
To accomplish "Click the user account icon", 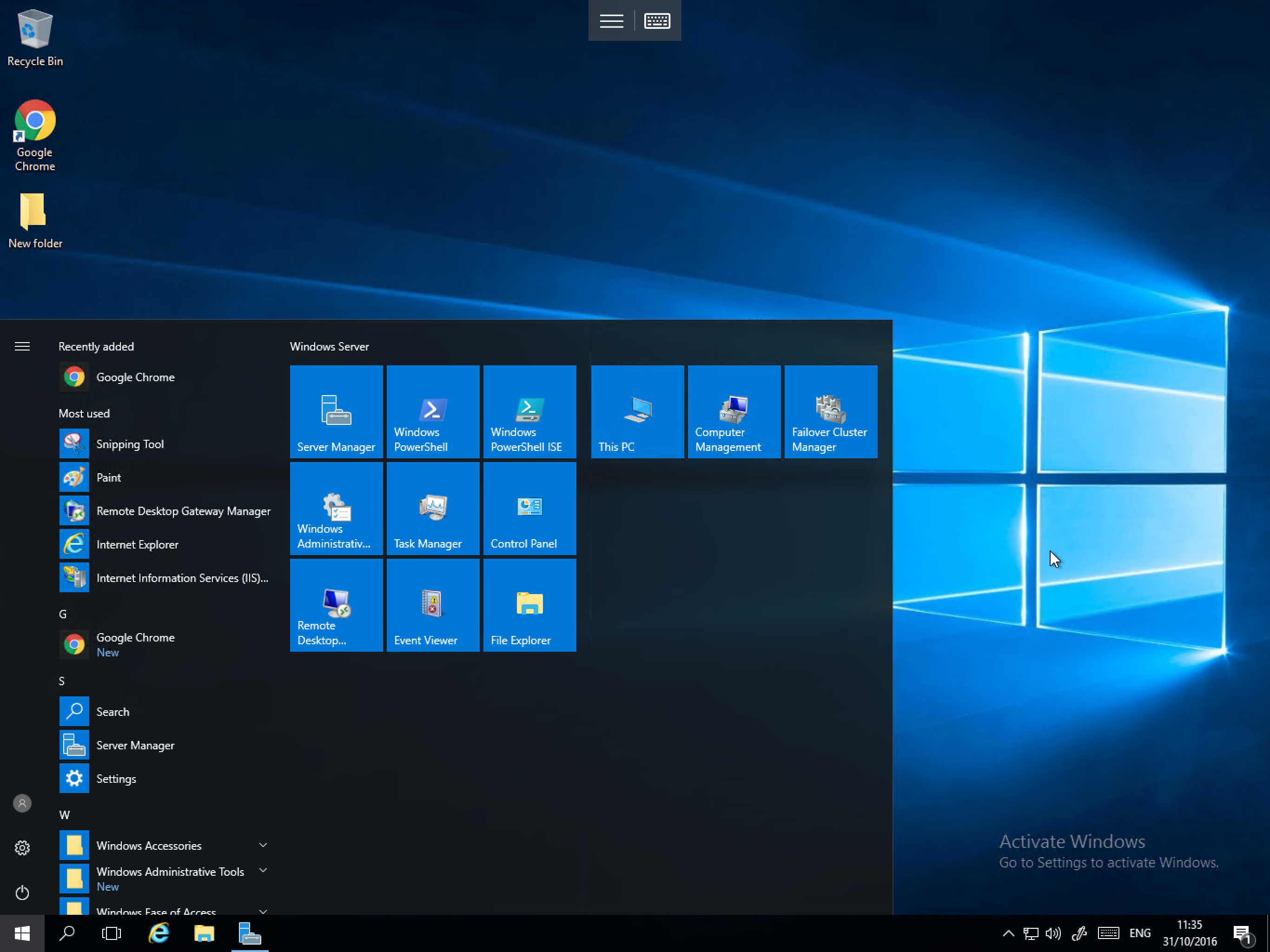I will coord(22,803).
